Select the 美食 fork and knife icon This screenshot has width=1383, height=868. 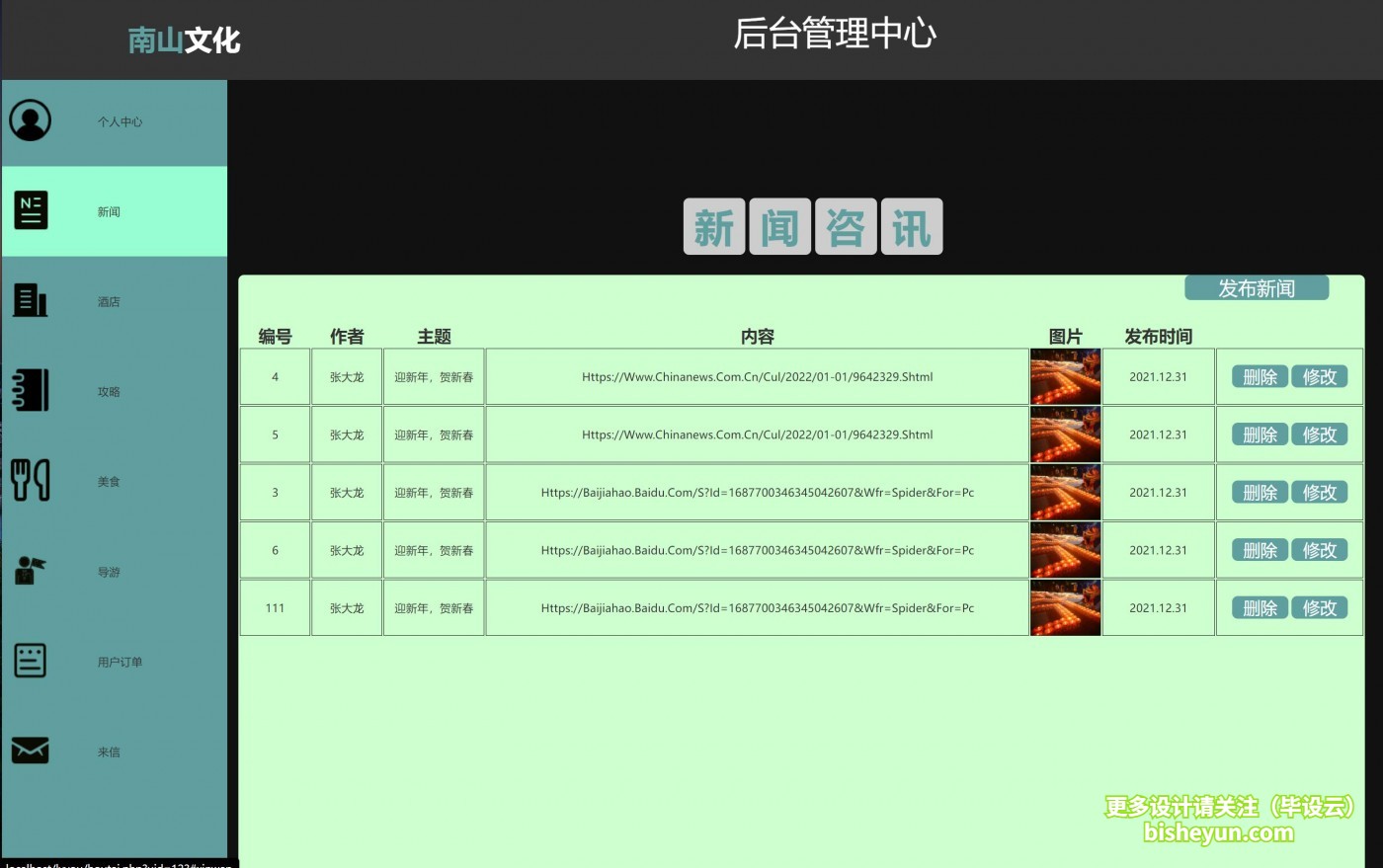[x=30, y=480]
